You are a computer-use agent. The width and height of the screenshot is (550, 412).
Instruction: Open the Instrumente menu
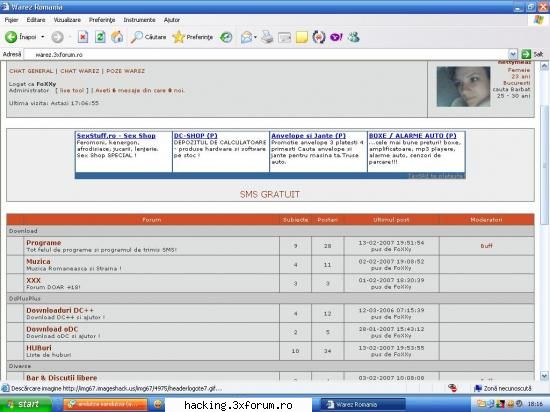point(139,20)
